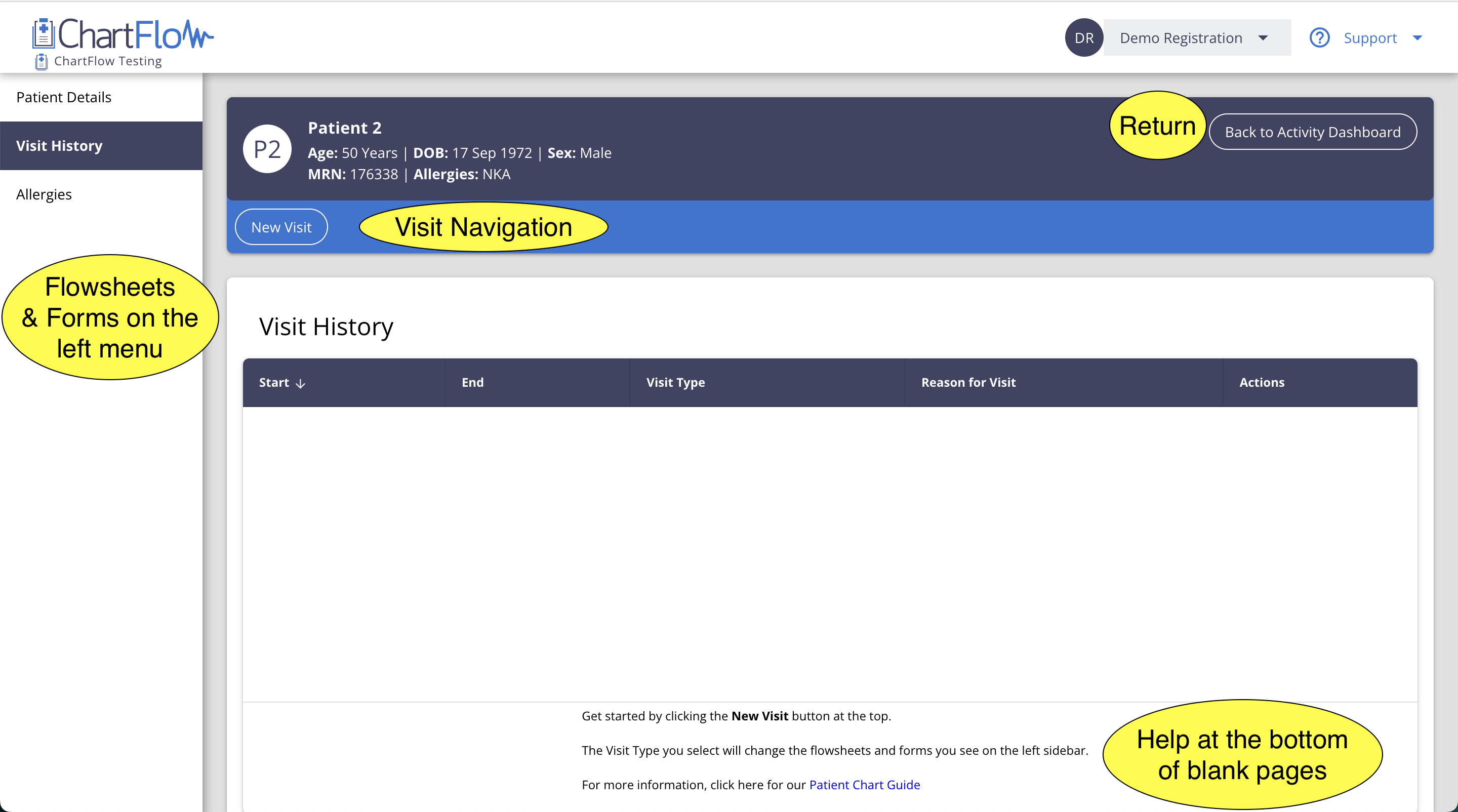The height and width of the screenshot is (812, 1458).
Task: Click the Actions column header
Action: tap(1261, 383)
